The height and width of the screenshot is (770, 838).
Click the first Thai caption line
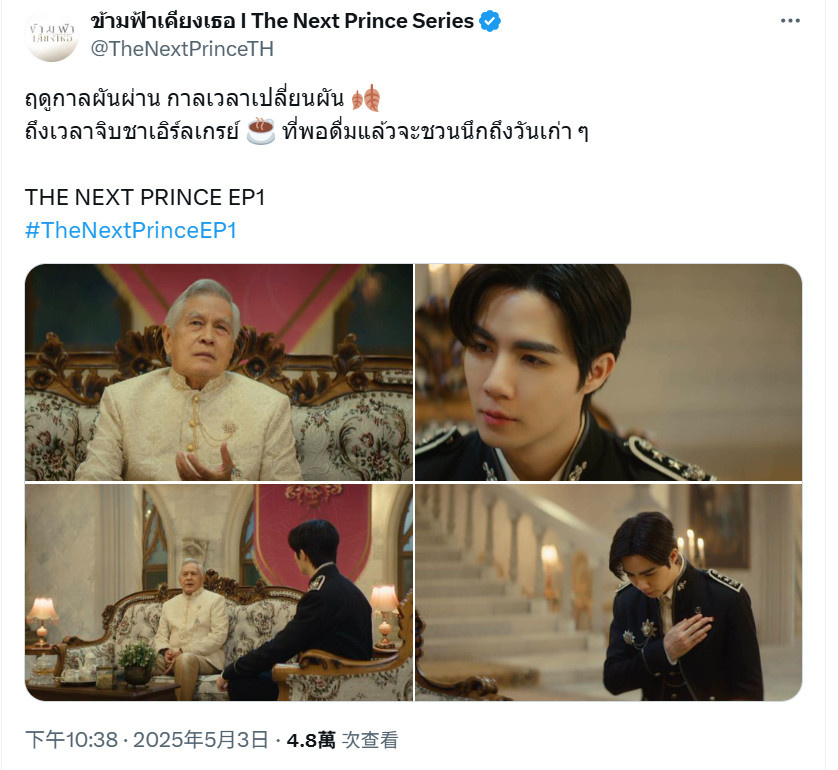(184, 99)
